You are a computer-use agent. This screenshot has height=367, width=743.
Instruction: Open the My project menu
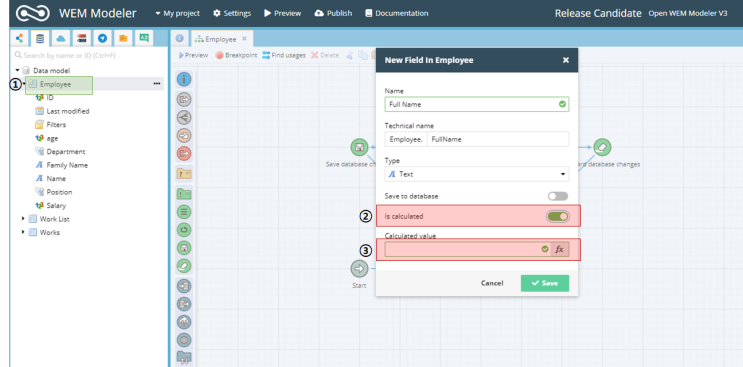coord(177,13)
